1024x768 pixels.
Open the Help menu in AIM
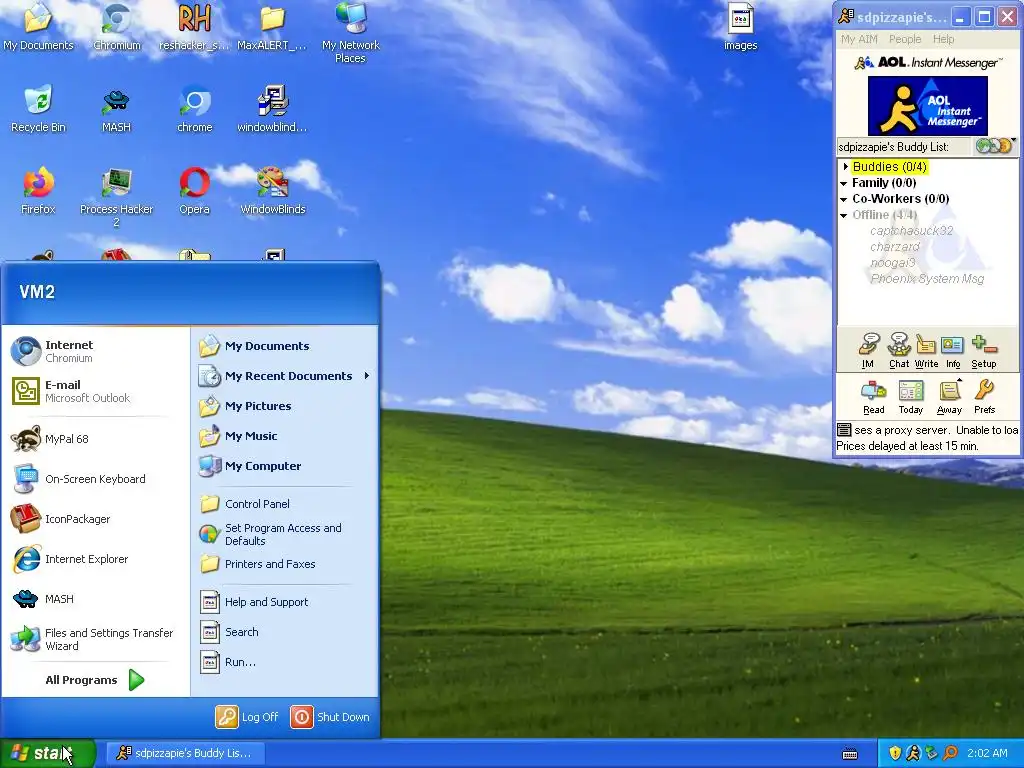point(943,39)
